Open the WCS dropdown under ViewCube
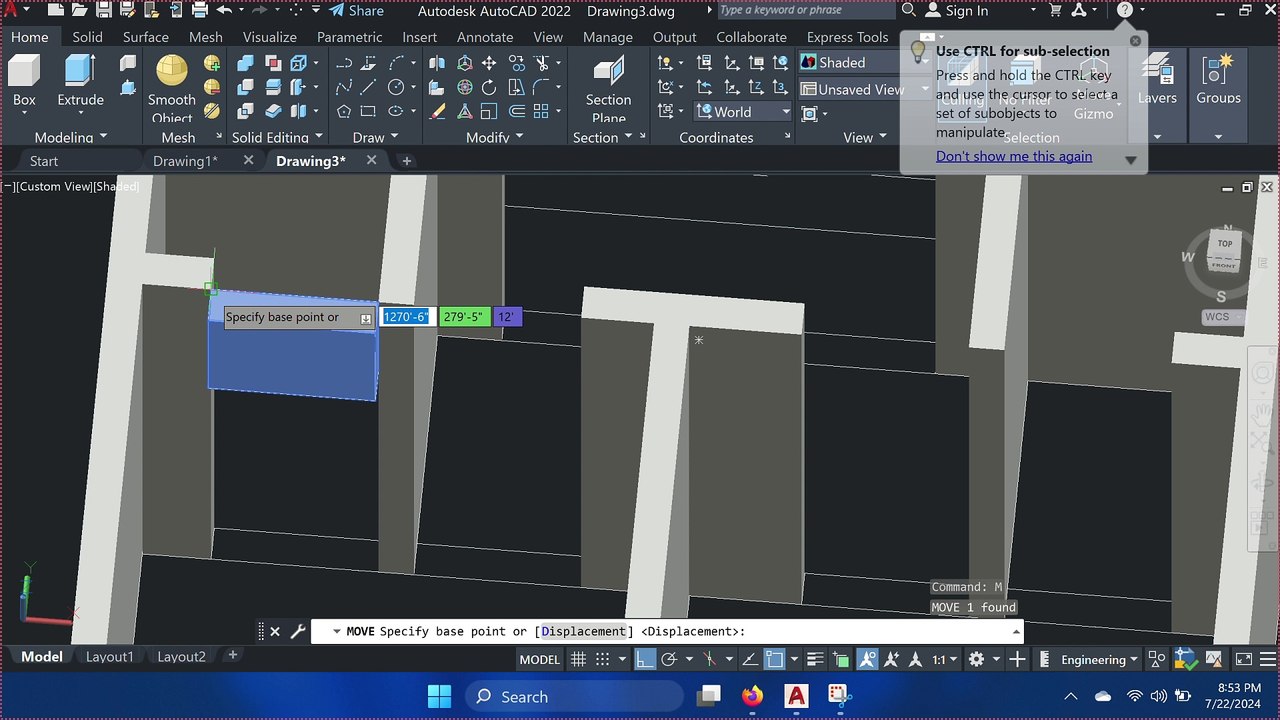 (1223, 317)
